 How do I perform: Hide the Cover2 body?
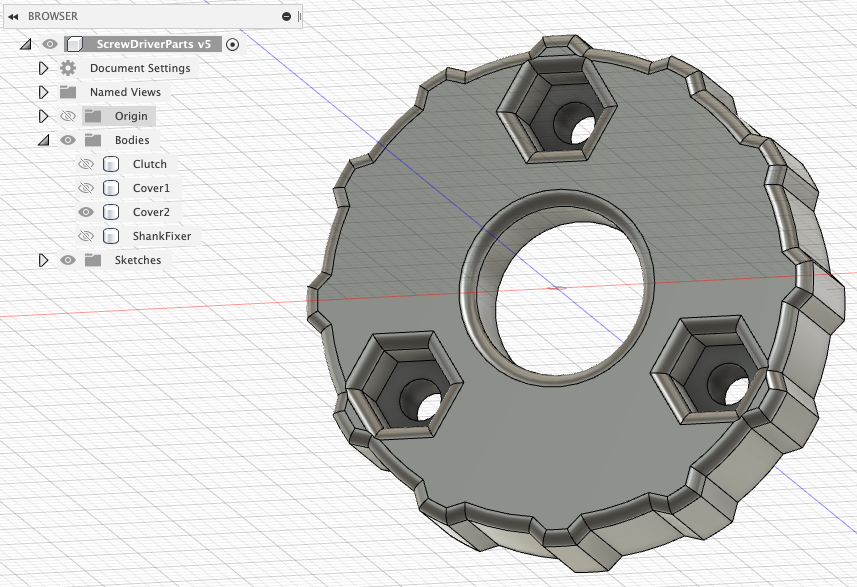coord(86,212)
